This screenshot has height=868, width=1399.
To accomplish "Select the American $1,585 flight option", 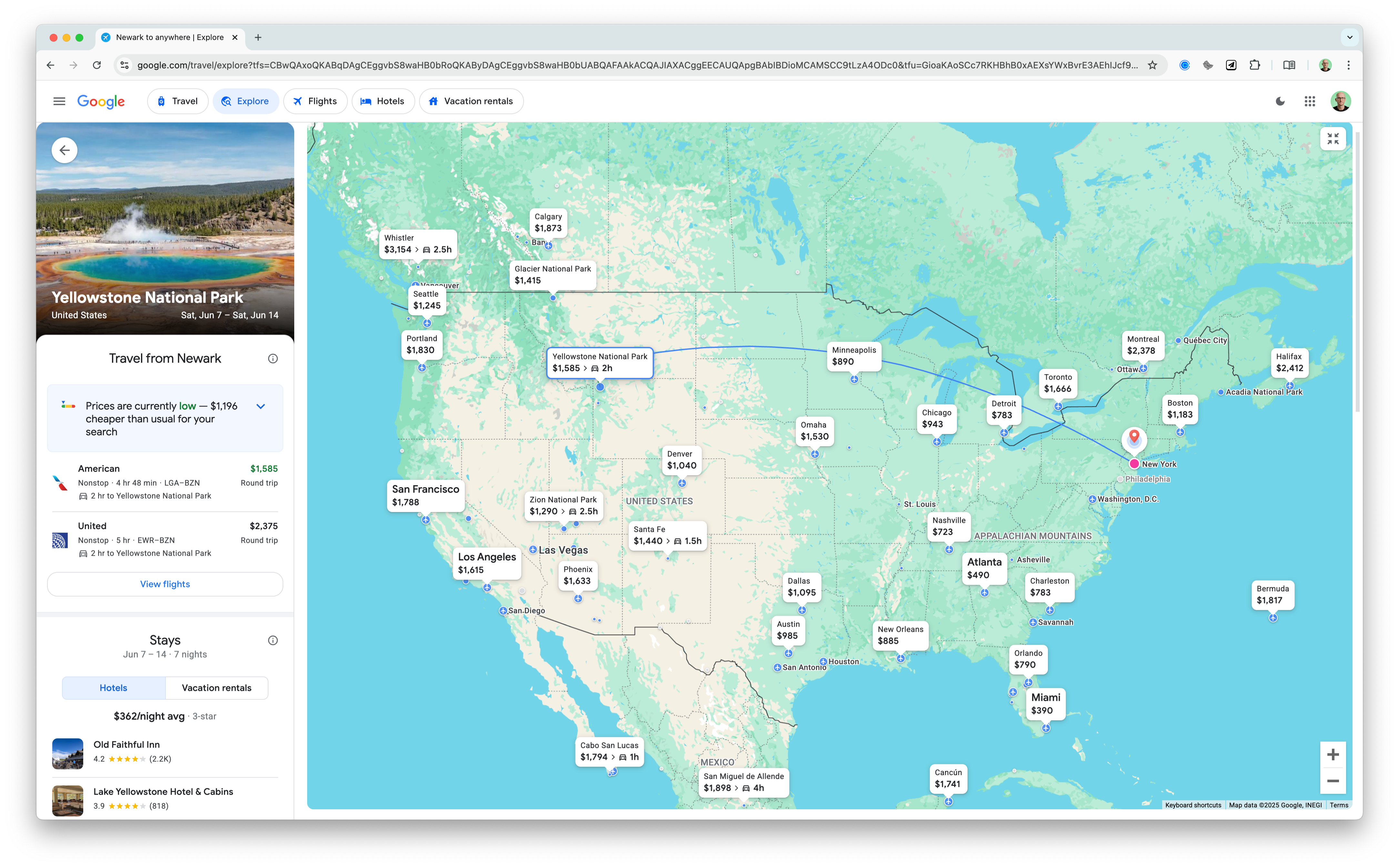I will (165, 482).
